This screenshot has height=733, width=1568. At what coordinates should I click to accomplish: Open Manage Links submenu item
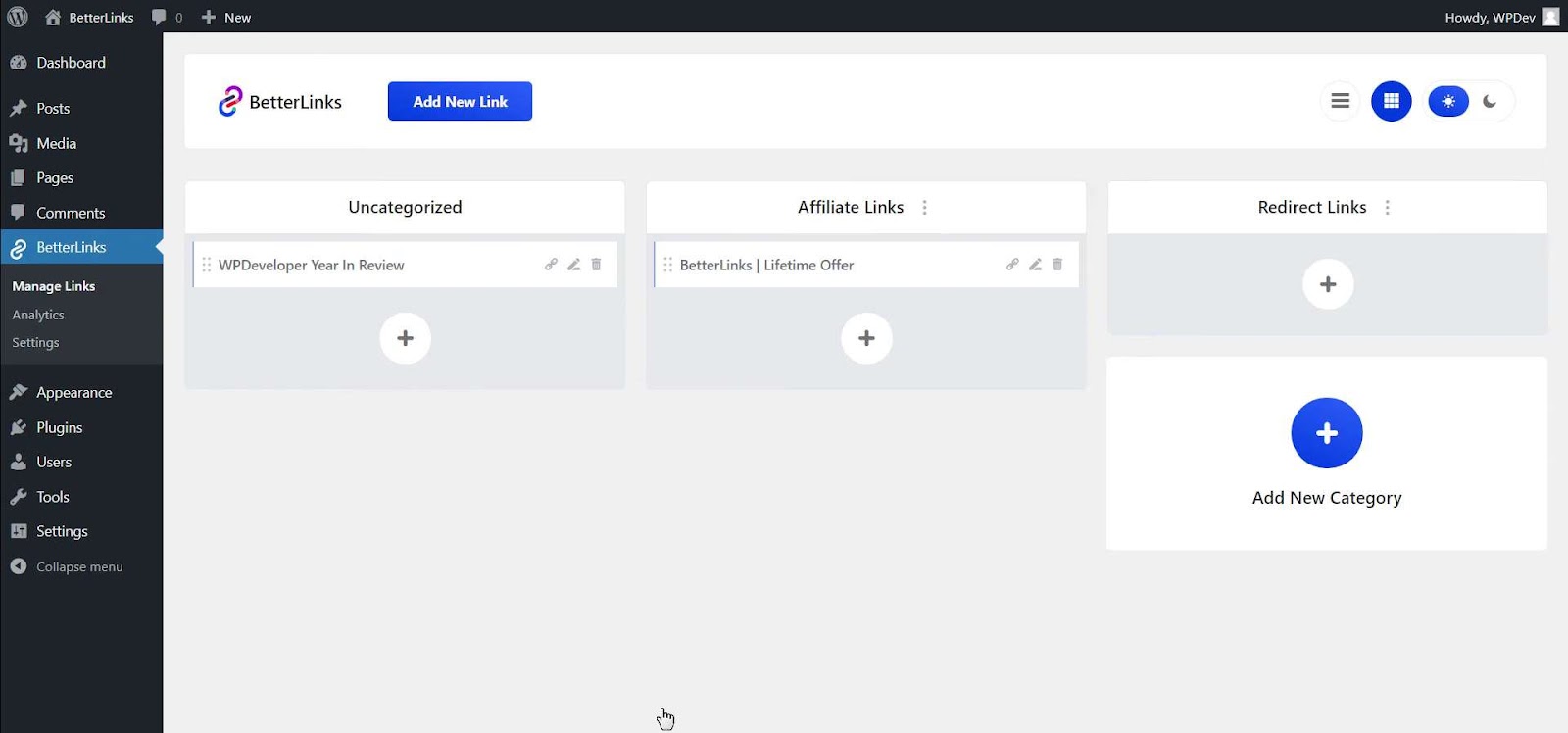click(x=54, y=286)
